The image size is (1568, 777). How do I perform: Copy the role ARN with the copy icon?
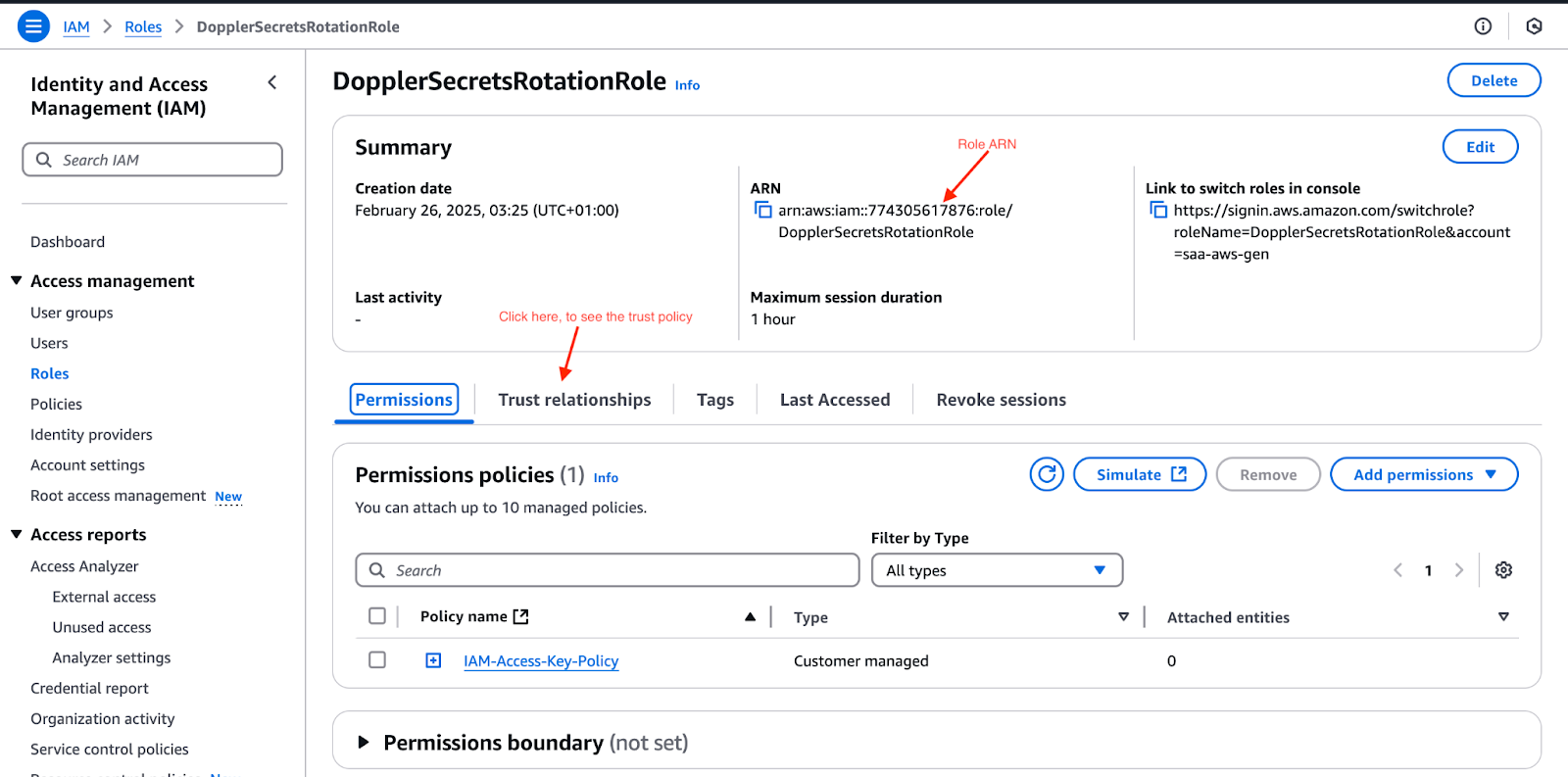coord(762,210)
